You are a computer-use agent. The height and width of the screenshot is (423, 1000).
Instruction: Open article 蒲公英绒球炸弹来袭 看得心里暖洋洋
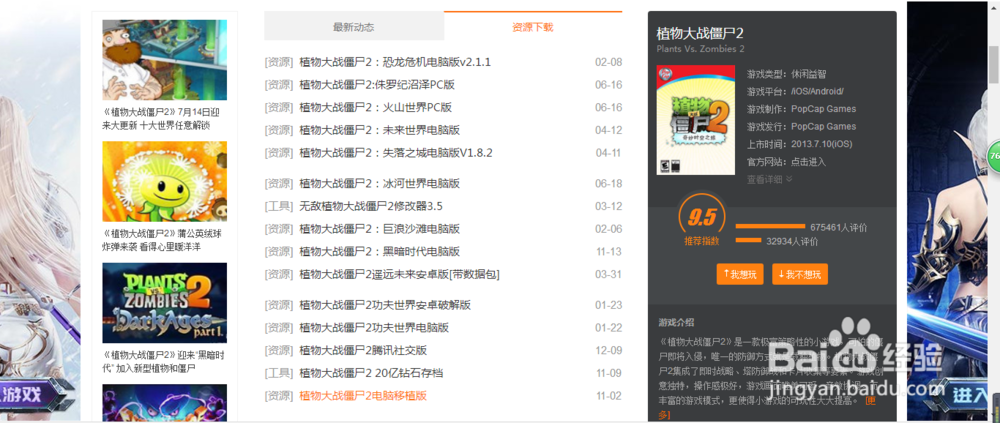(162, 240)
